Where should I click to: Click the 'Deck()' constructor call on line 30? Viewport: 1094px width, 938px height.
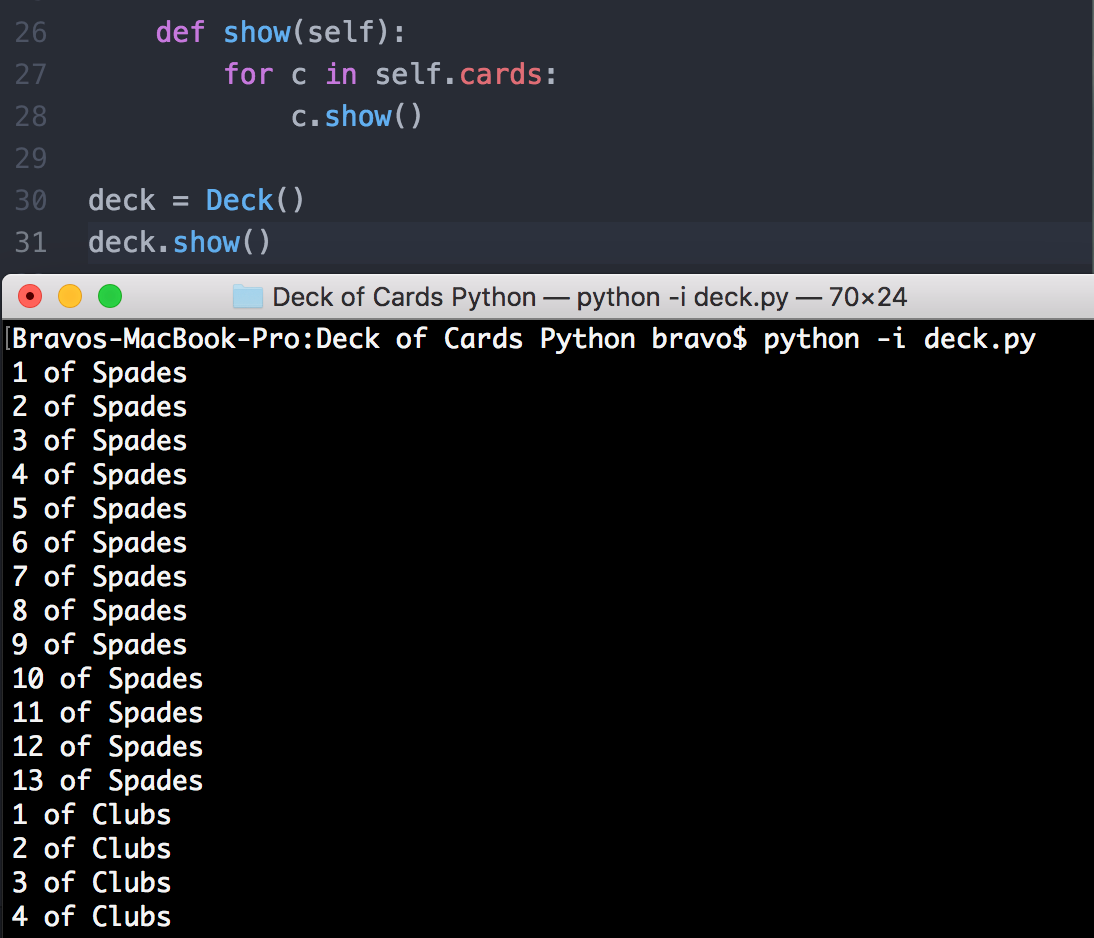coord(255,200)
